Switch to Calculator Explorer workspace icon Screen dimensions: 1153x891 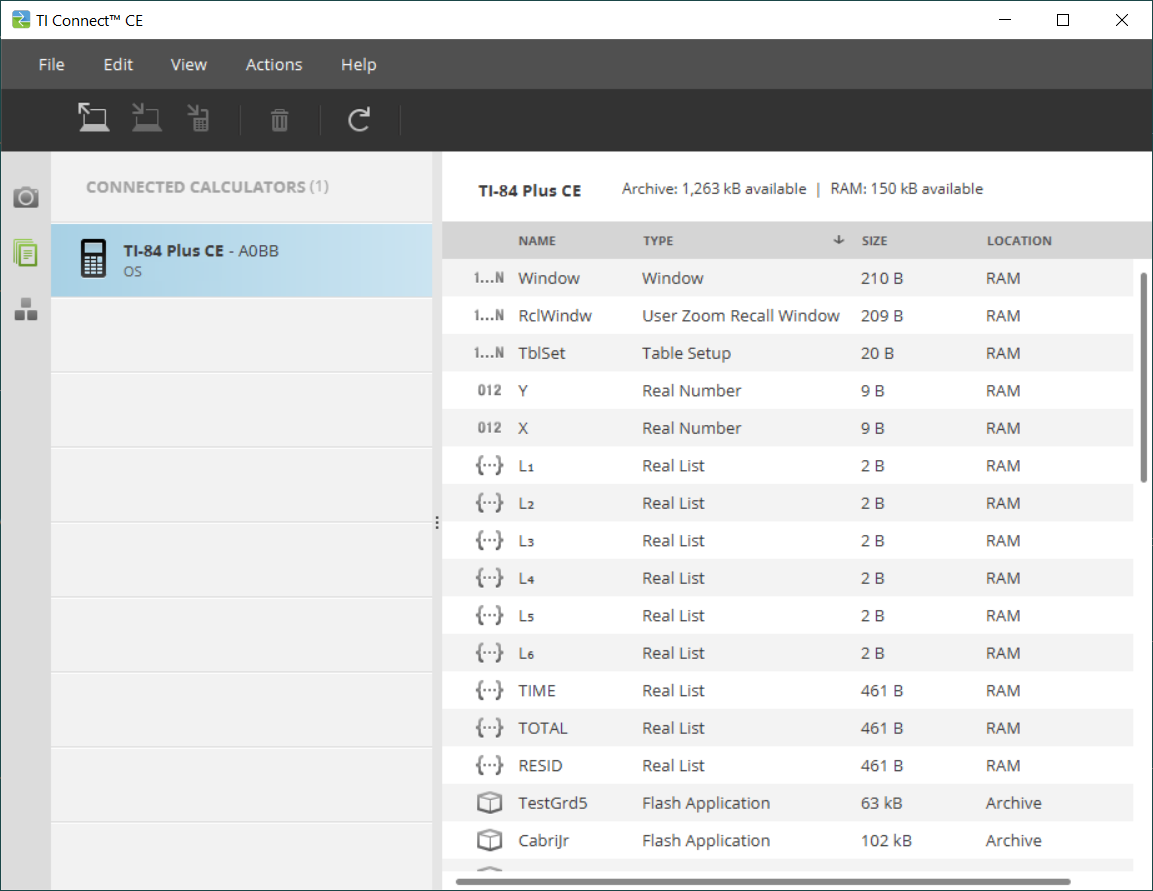[26, 253]
